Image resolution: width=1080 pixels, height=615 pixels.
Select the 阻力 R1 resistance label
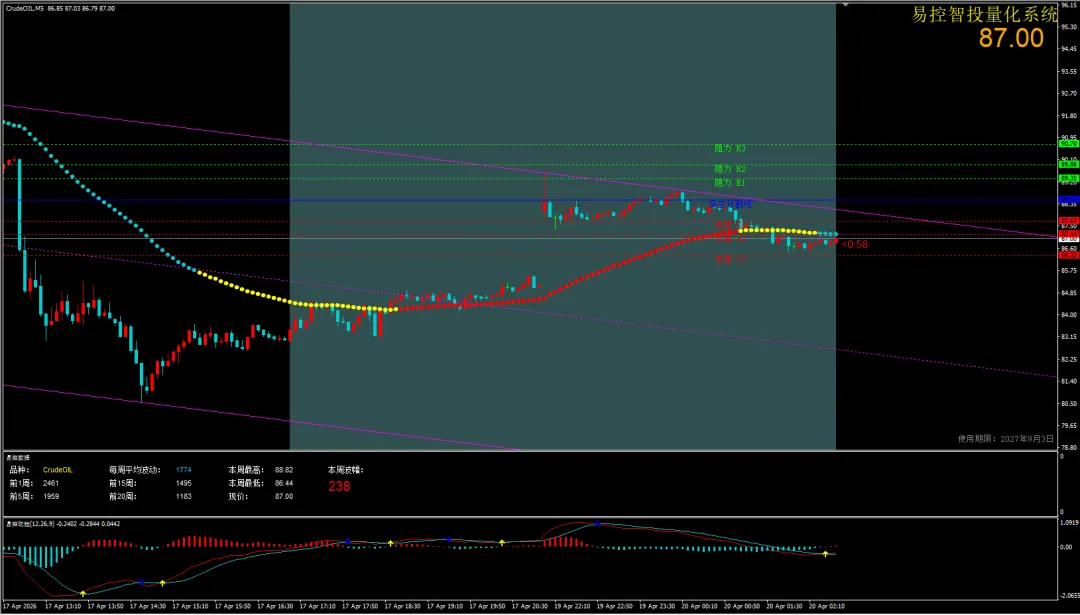(x=730, y=183)
